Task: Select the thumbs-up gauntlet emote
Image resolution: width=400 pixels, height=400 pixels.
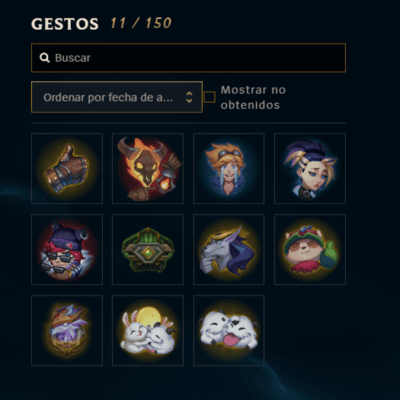Action: point(67,168)
